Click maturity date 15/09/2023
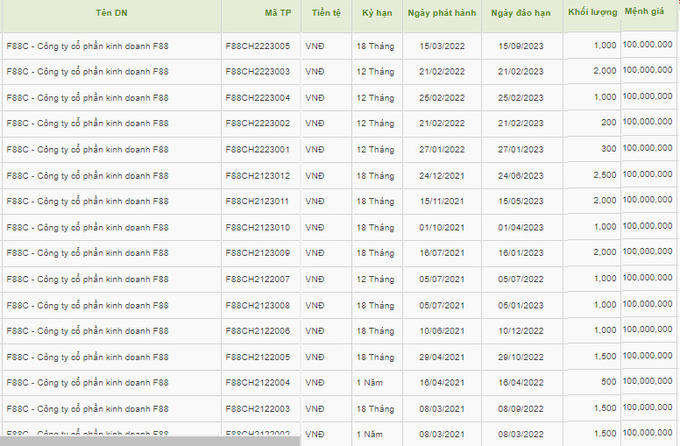 521,46
